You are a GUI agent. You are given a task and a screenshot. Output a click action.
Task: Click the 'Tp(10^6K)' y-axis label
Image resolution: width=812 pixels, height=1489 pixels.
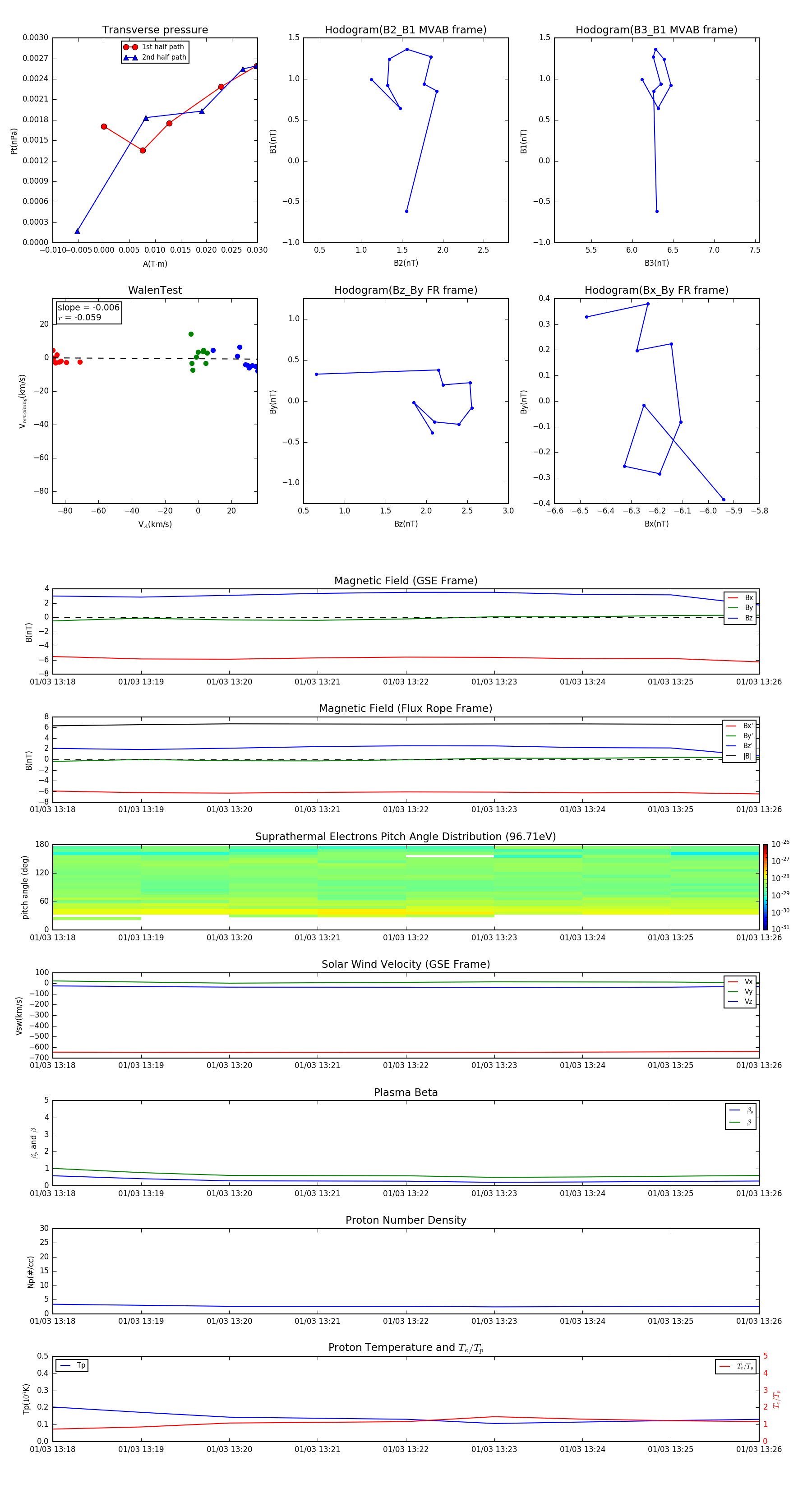(26, 1399)
